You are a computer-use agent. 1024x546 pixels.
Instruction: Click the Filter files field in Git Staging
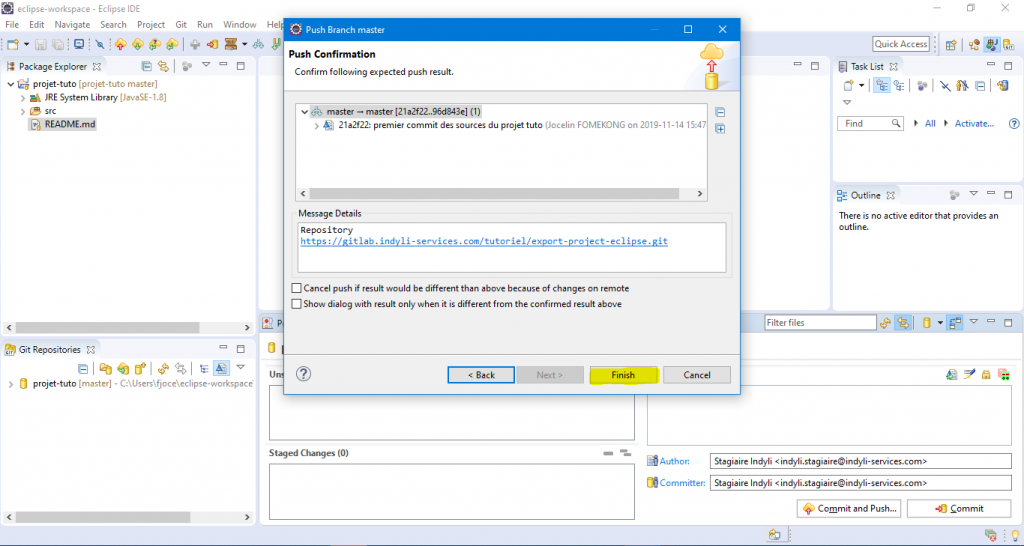(820, 323)
